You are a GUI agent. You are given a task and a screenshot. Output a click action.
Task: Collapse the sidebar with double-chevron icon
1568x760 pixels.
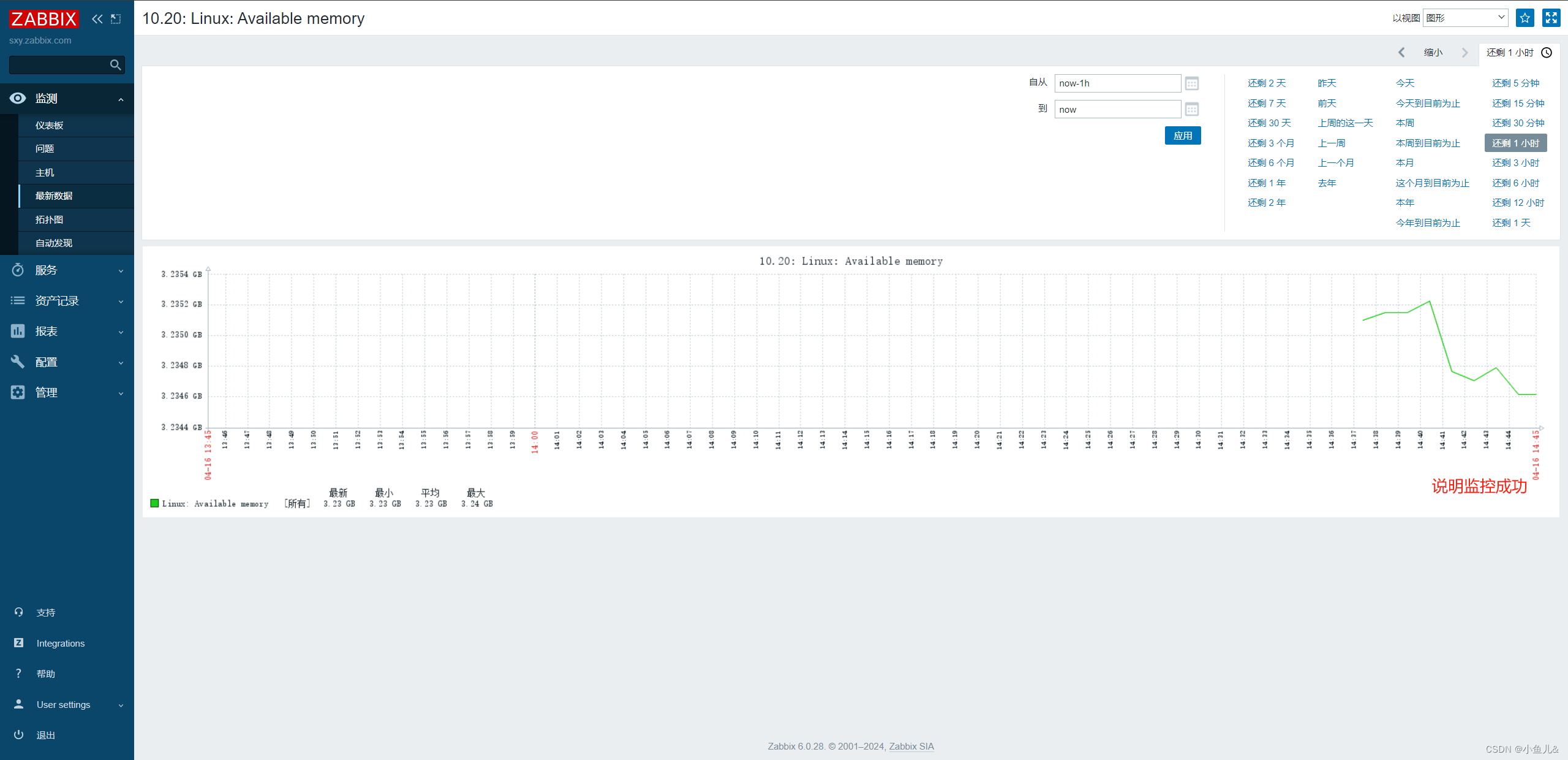click(x=97, y=19)
